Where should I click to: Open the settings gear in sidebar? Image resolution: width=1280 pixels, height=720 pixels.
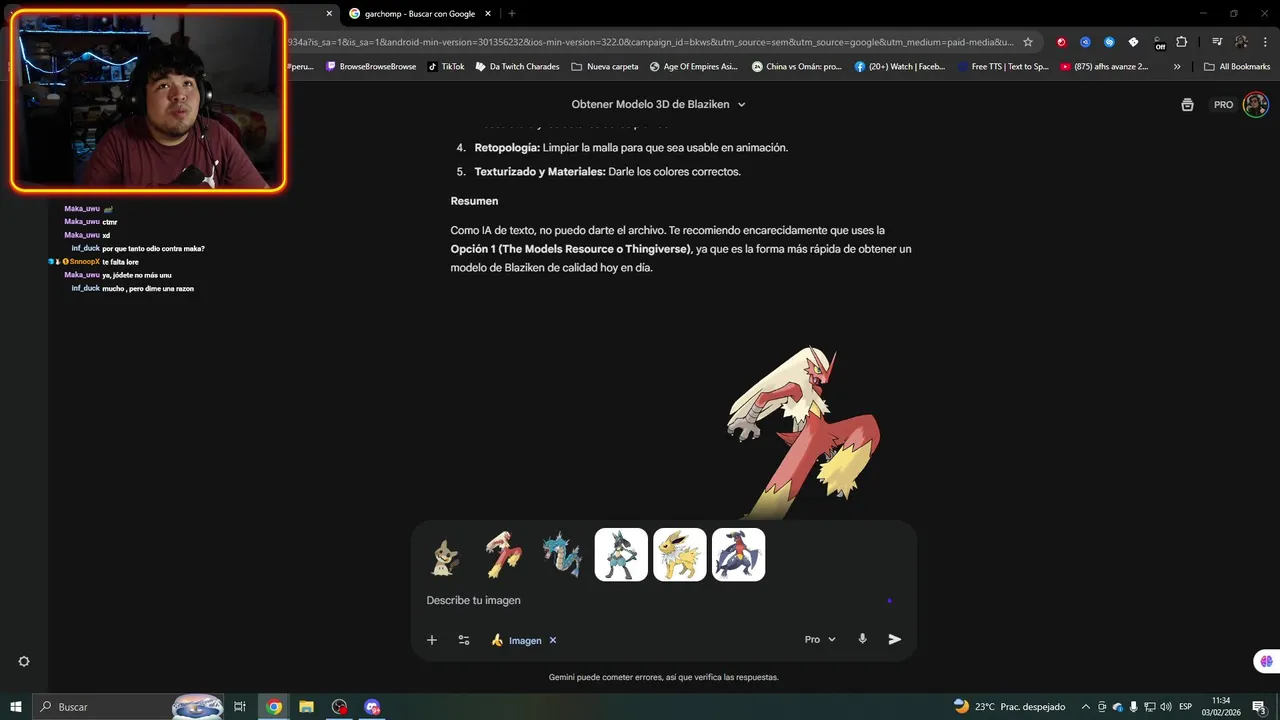pyautogui.click(x=24, y=661)
